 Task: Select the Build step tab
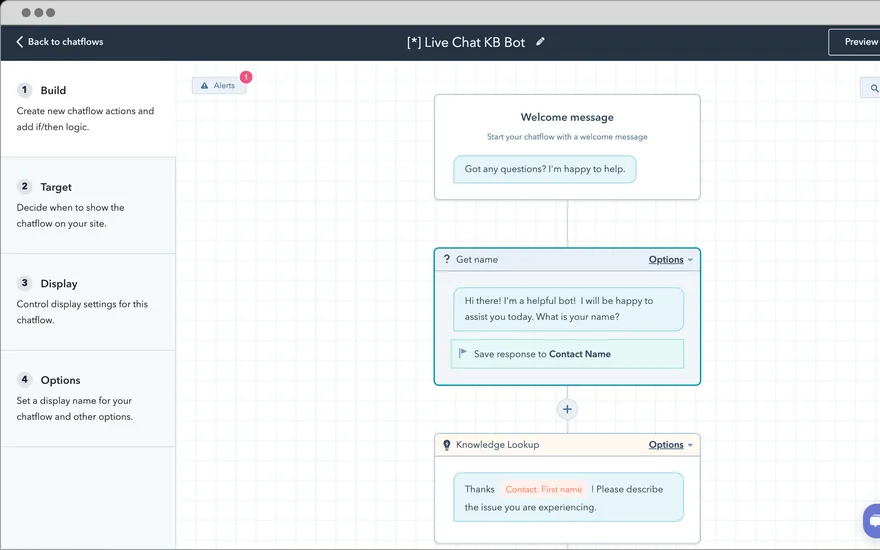(88, 108)
